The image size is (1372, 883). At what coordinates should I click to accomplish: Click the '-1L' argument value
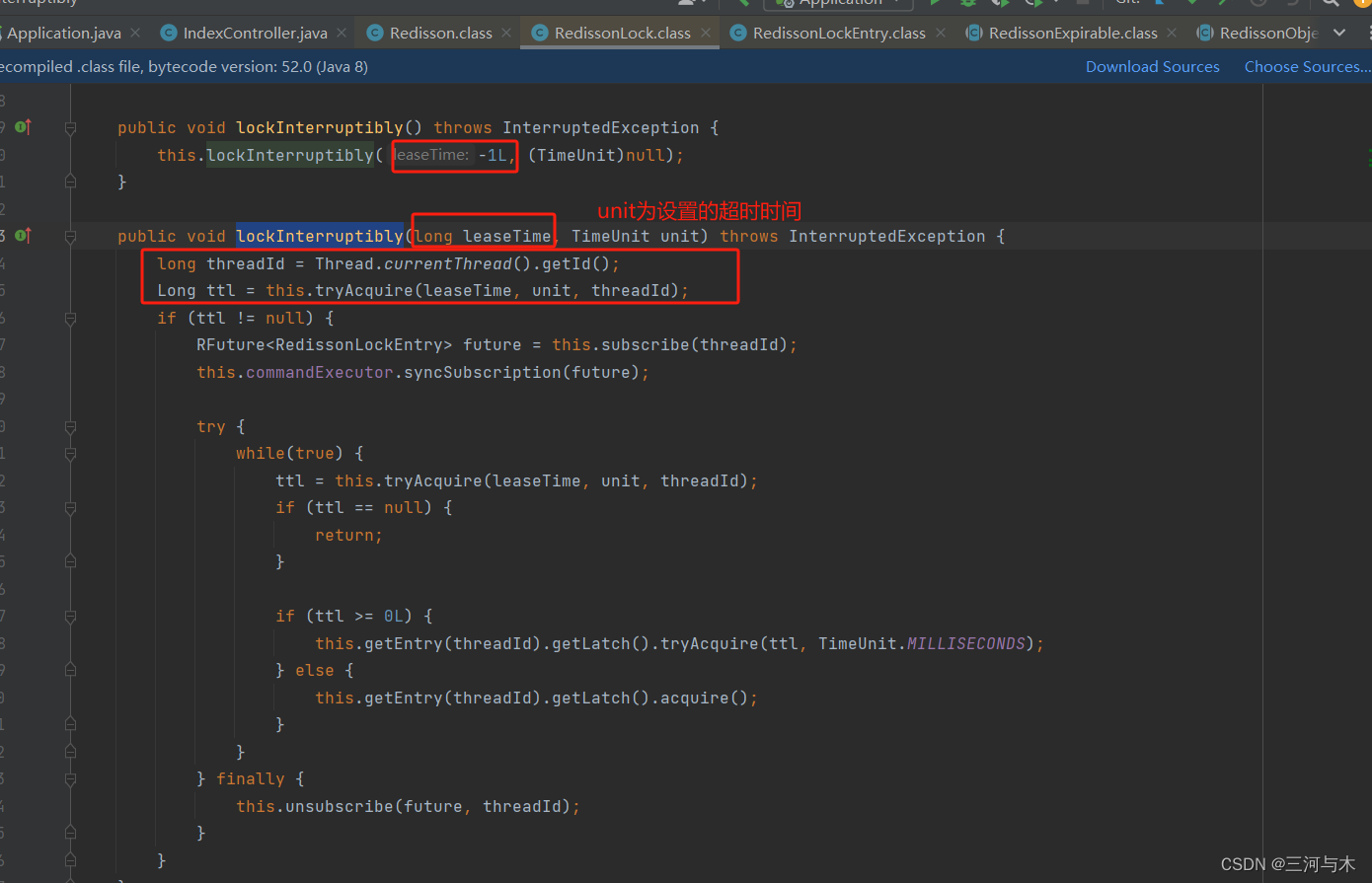click(493, 155)
